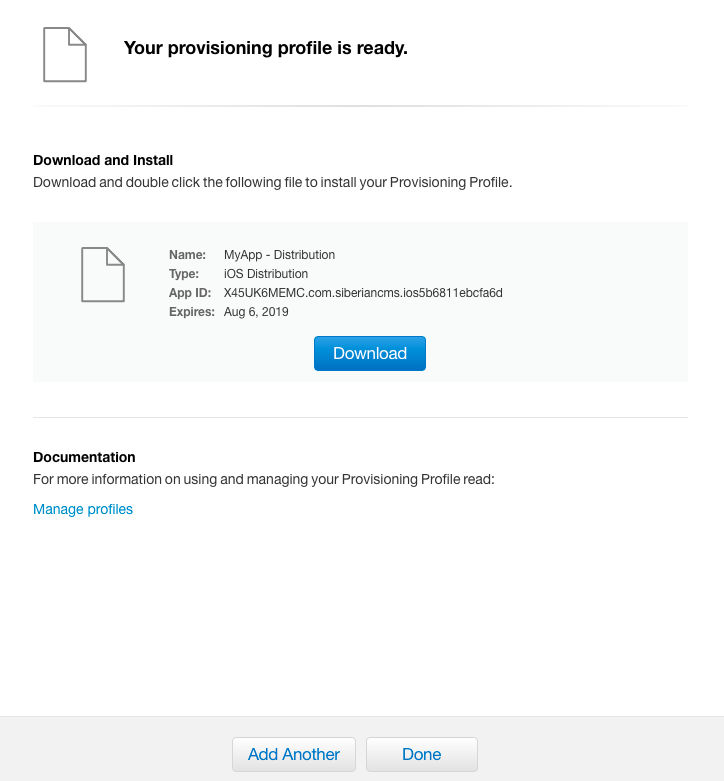The width and height of the screenshot is (724, 781).
Task: Click the 'Aug 6, 2019' expiry date
Action: coord(256,312)
